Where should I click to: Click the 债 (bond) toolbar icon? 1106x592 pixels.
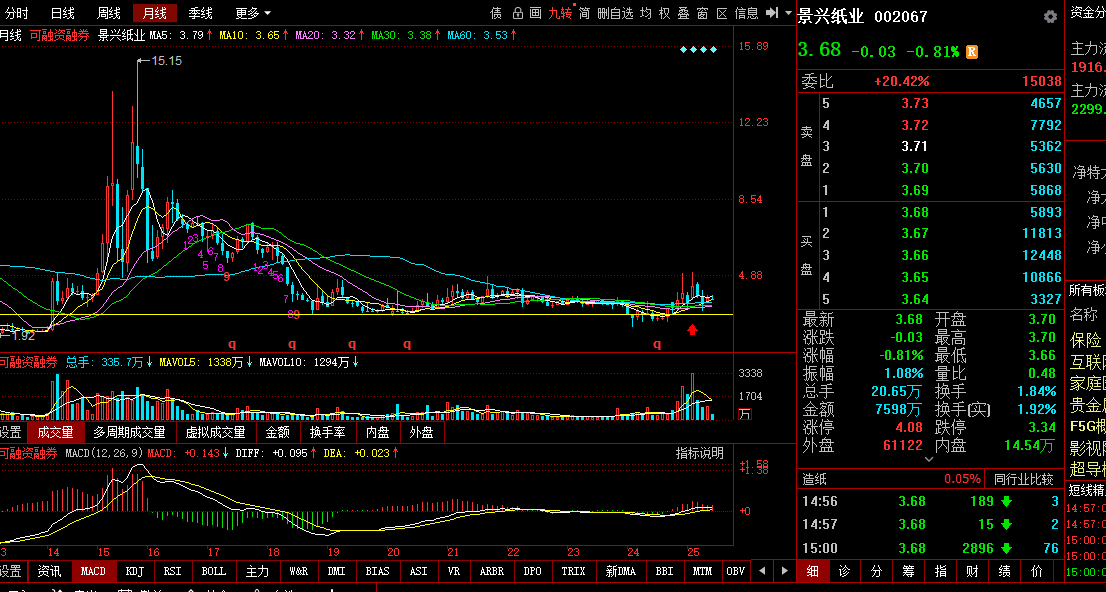pos(497,13)
